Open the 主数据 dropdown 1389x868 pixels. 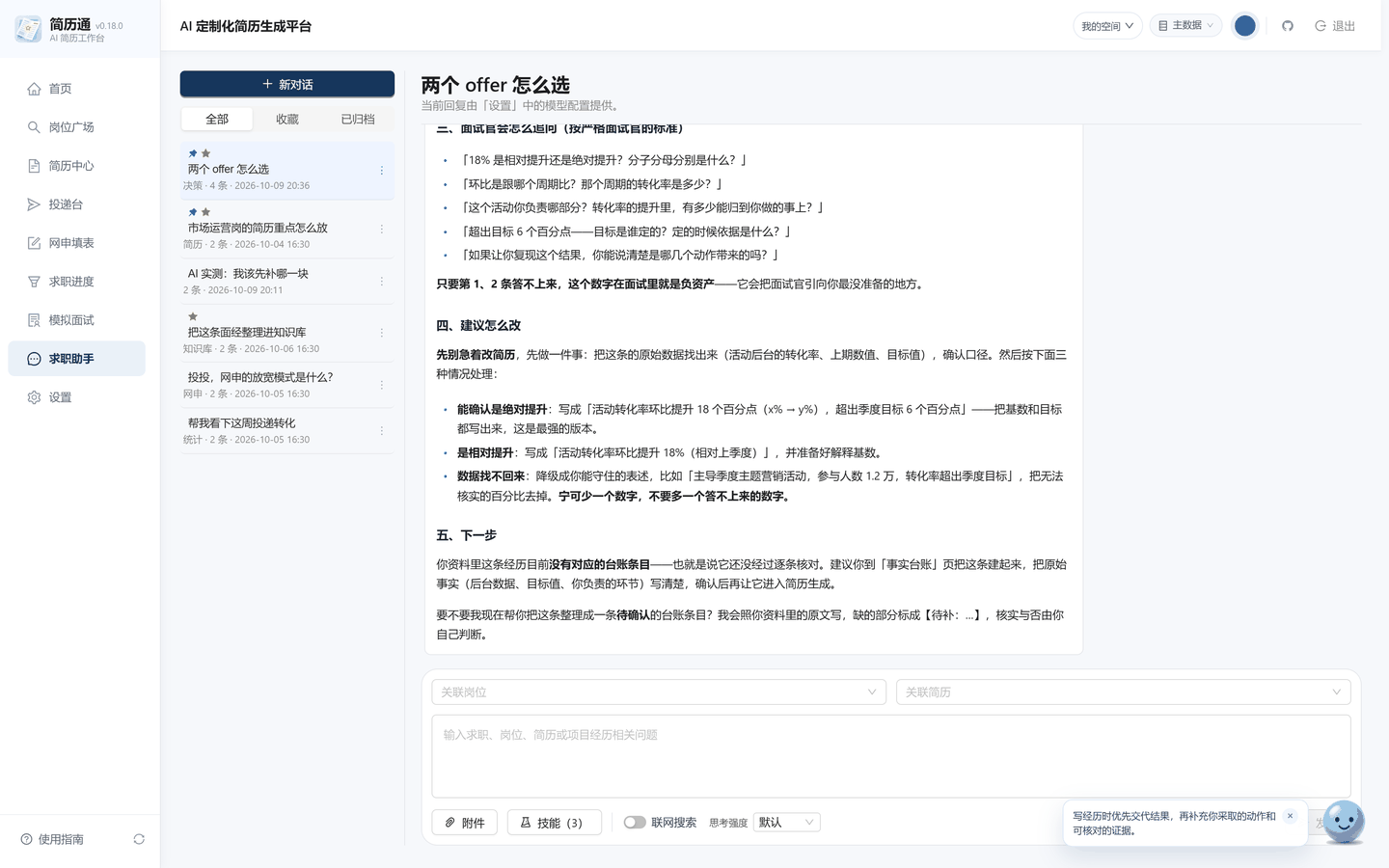pyautogui.click(x=1185, y=26)
